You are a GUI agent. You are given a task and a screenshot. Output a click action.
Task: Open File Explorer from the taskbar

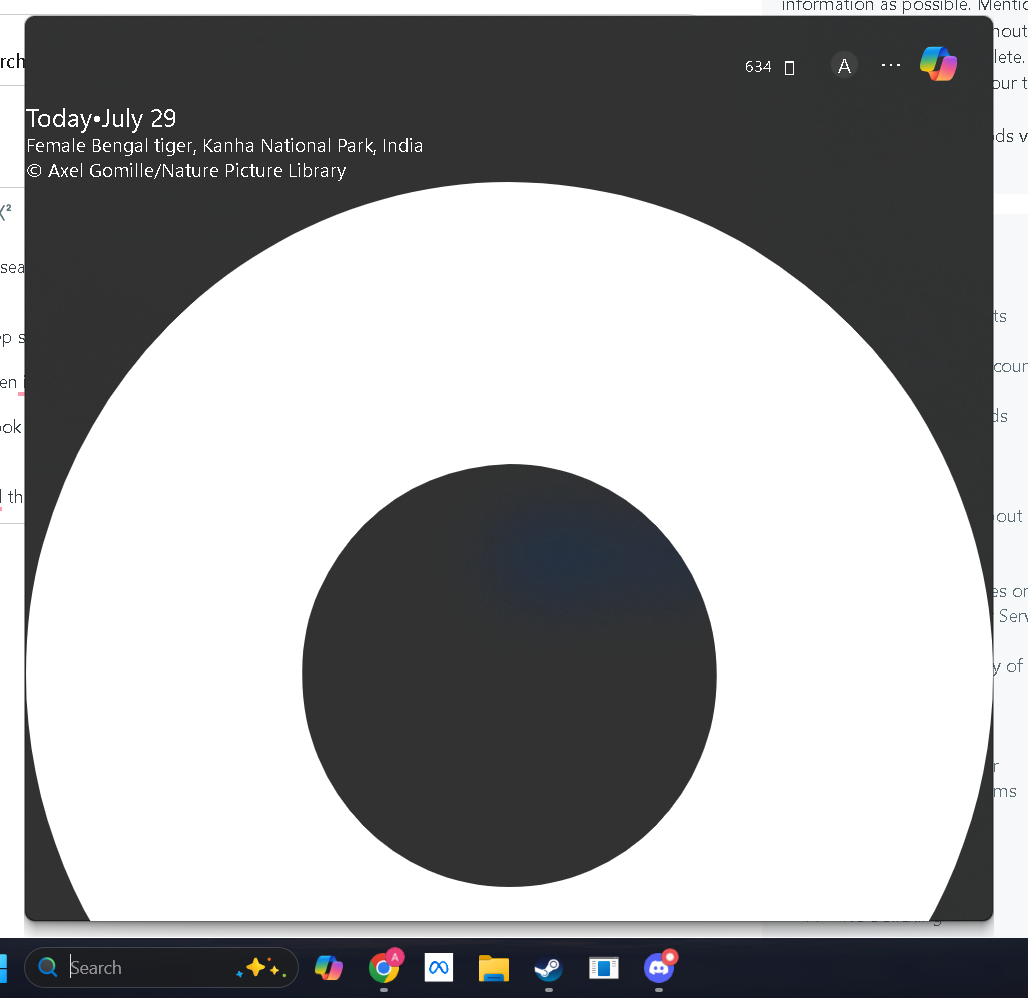pyautogui.click(x=494, y=968)
